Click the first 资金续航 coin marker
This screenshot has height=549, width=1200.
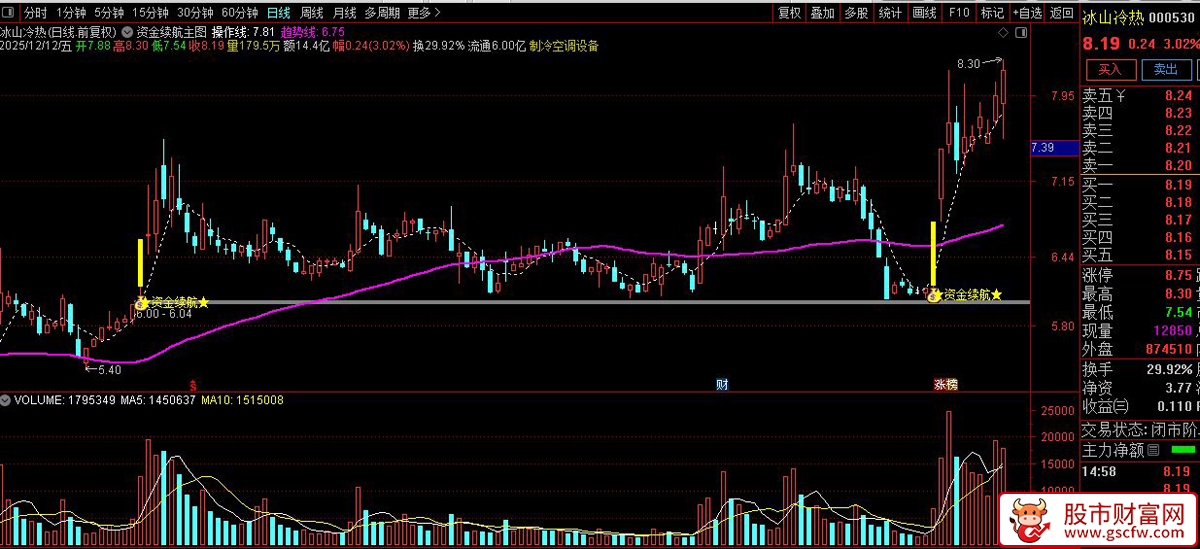(141, 301)
